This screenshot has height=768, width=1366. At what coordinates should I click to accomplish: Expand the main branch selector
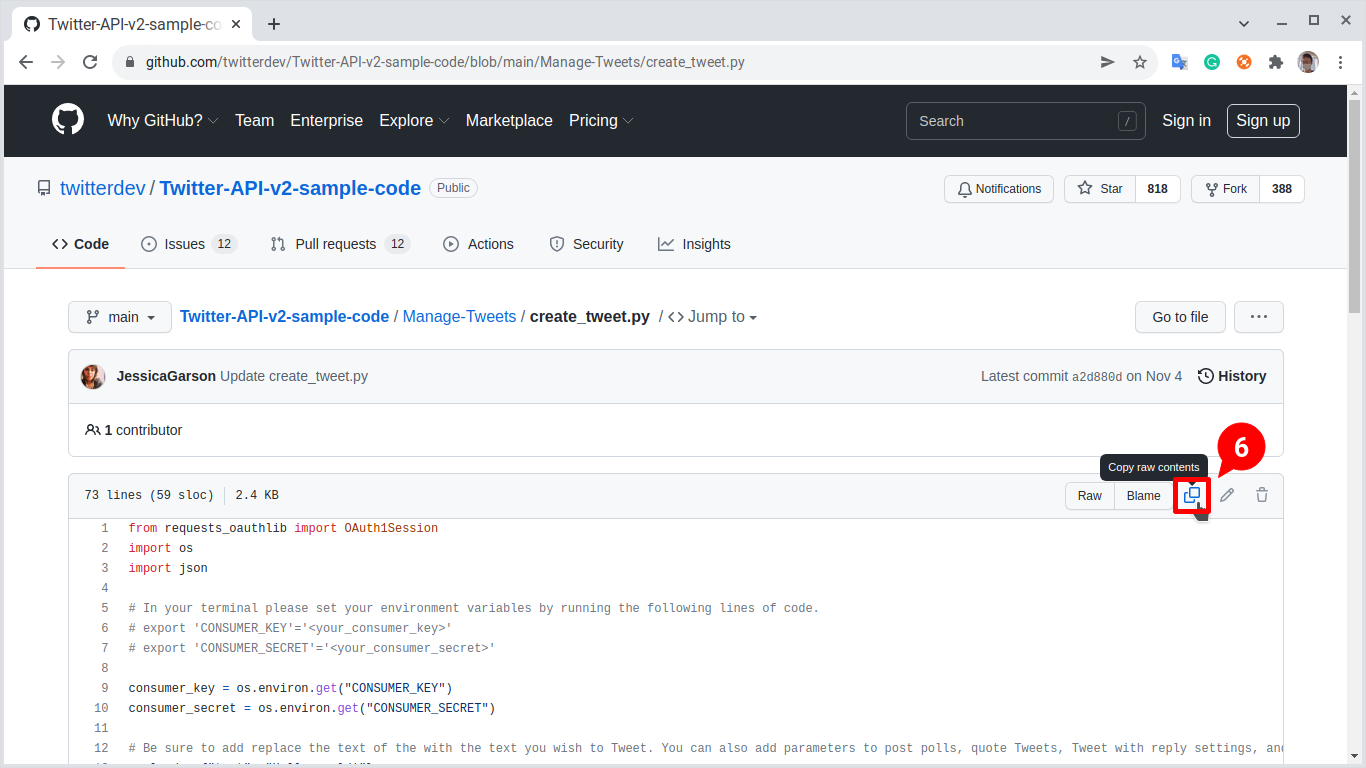click(x=119, y=317)
